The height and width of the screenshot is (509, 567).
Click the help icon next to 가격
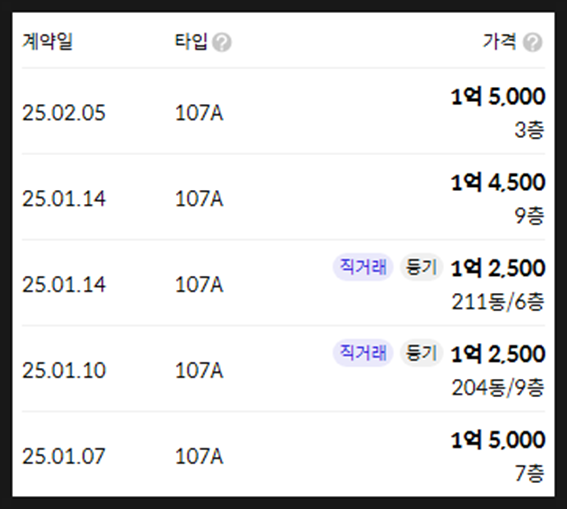(532, 42)
